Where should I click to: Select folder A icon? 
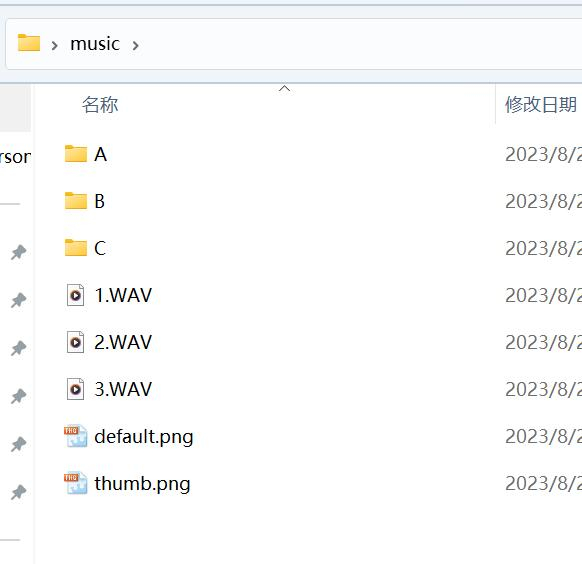pos(76,154)
